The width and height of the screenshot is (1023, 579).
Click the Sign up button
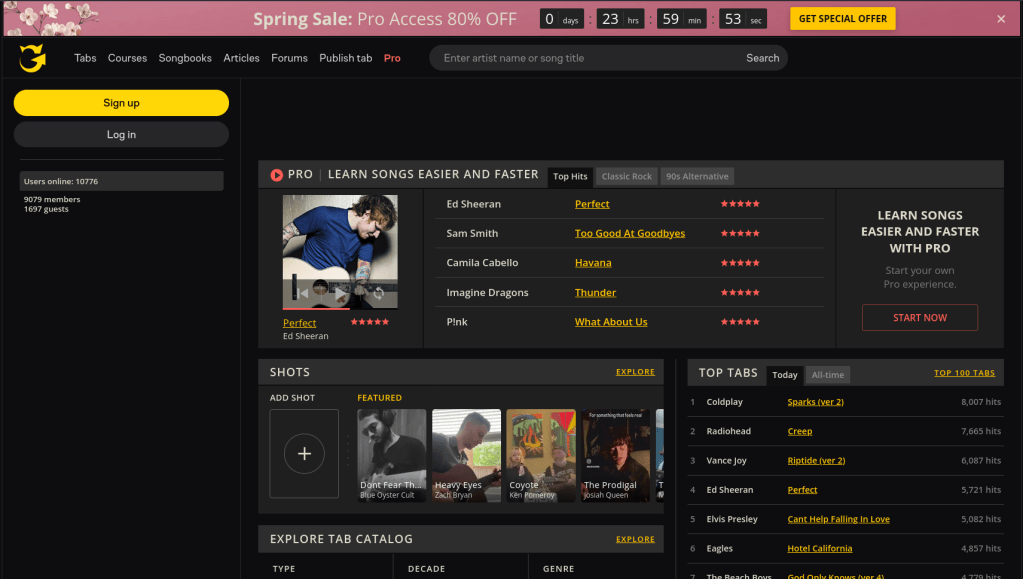point(121,103)
